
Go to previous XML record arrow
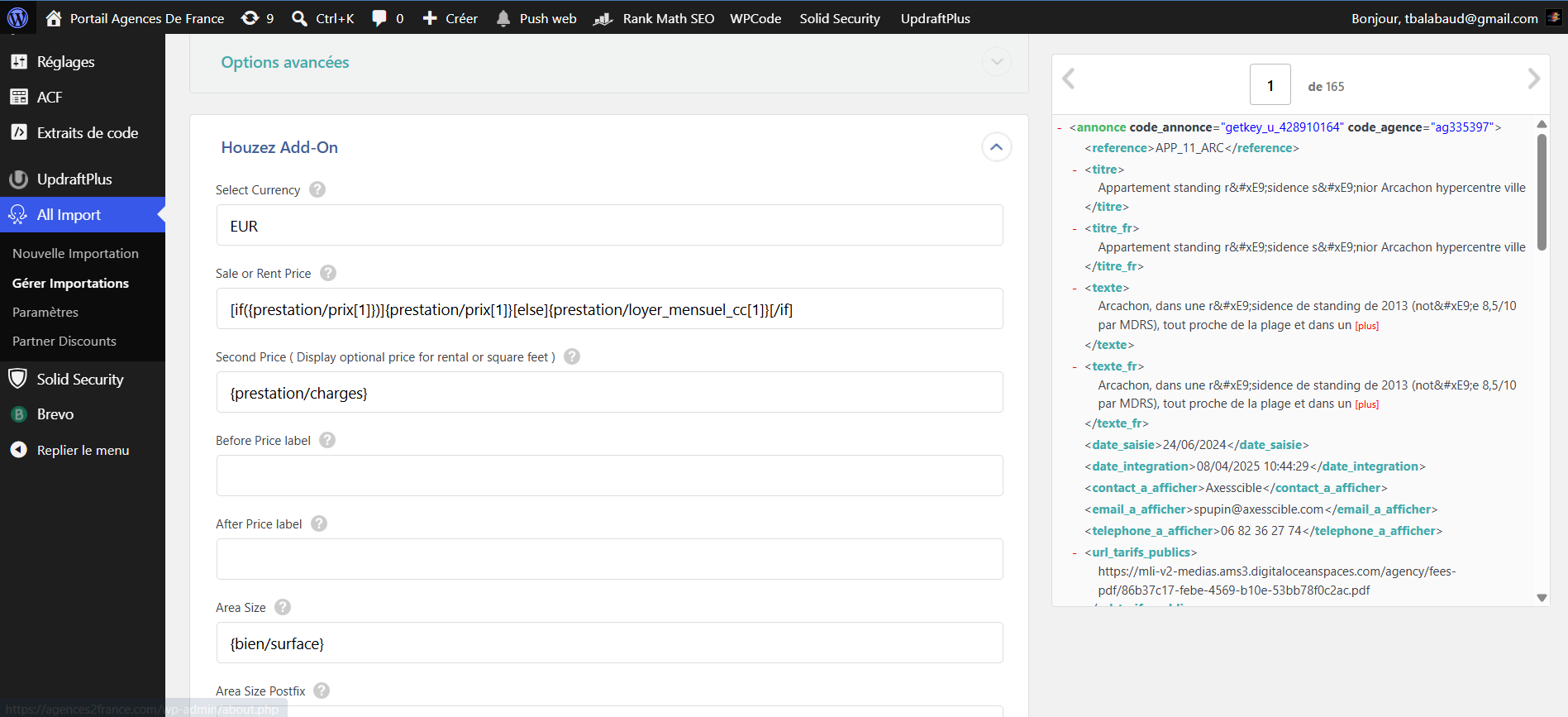(x=1069, y=79)
